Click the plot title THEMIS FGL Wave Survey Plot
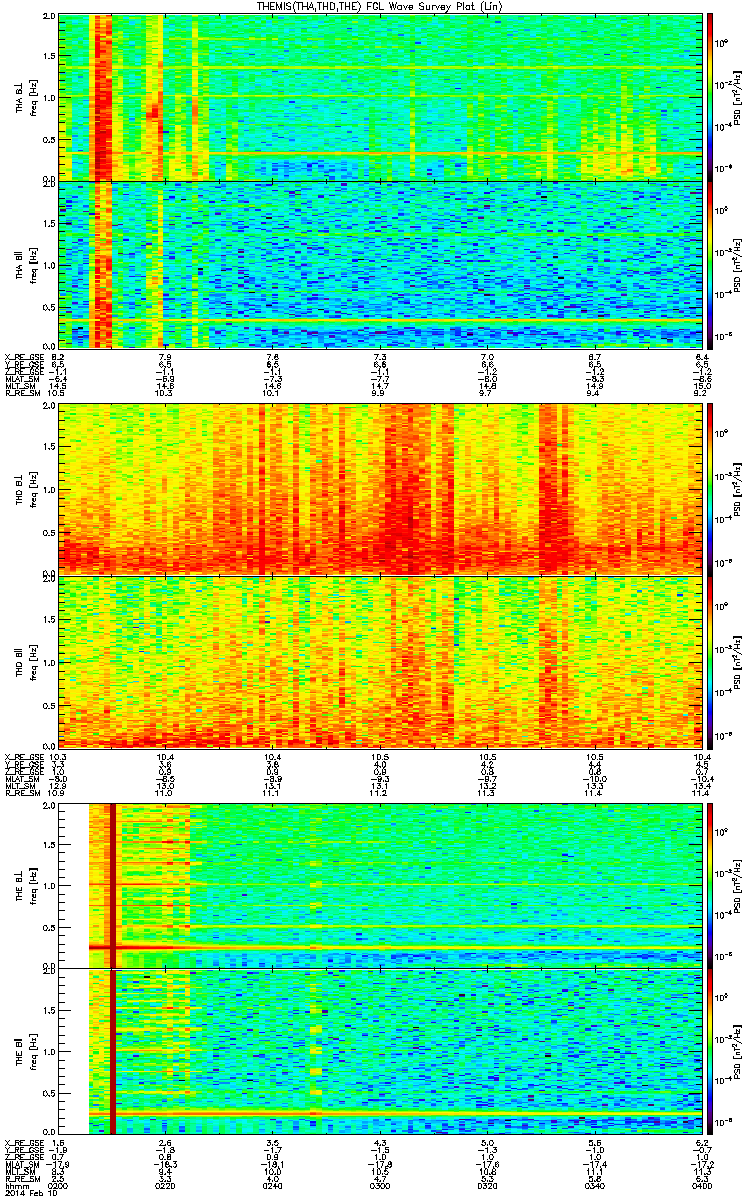This screenshot has height=1200, width=750. click(380, 6)
